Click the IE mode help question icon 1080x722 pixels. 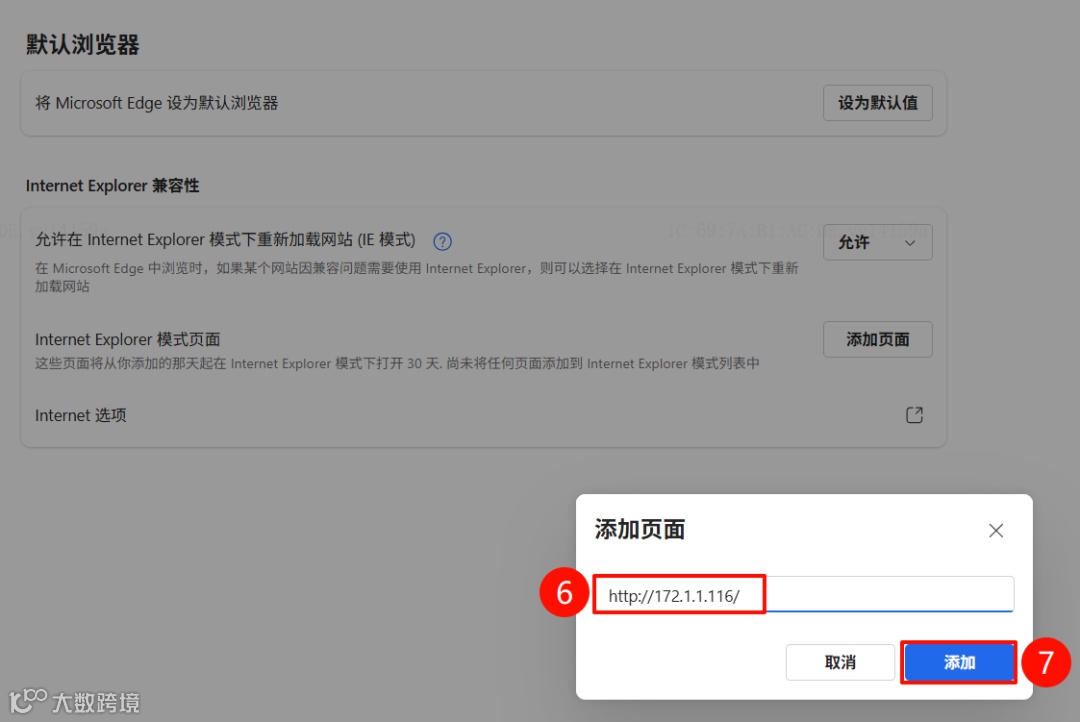442,241
